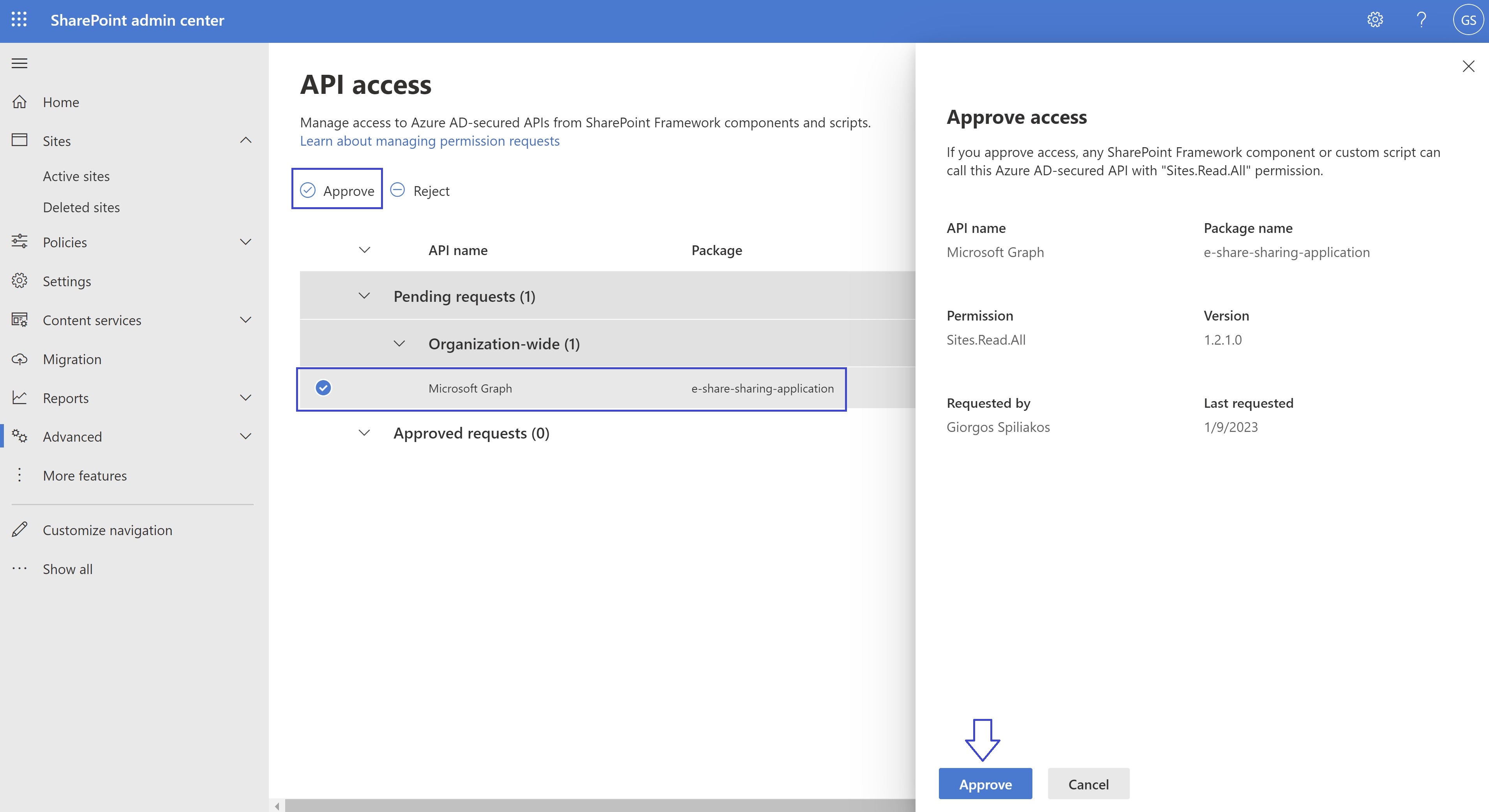Click the Advanced gears icon
The image size is (1489, 812).
[19, 436]
